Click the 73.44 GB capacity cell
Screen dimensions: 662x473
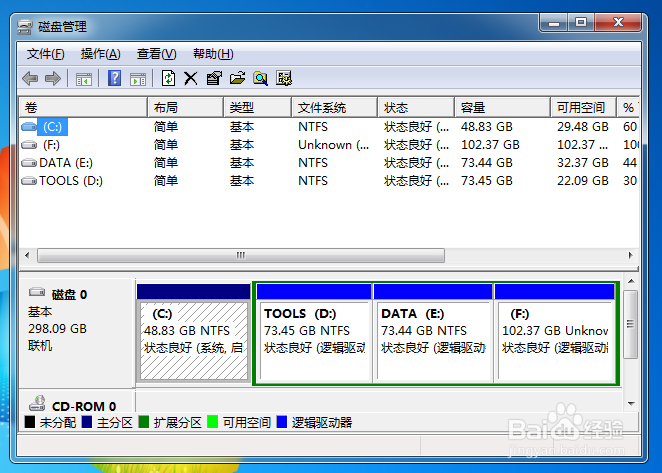click(x=486, y=163)
